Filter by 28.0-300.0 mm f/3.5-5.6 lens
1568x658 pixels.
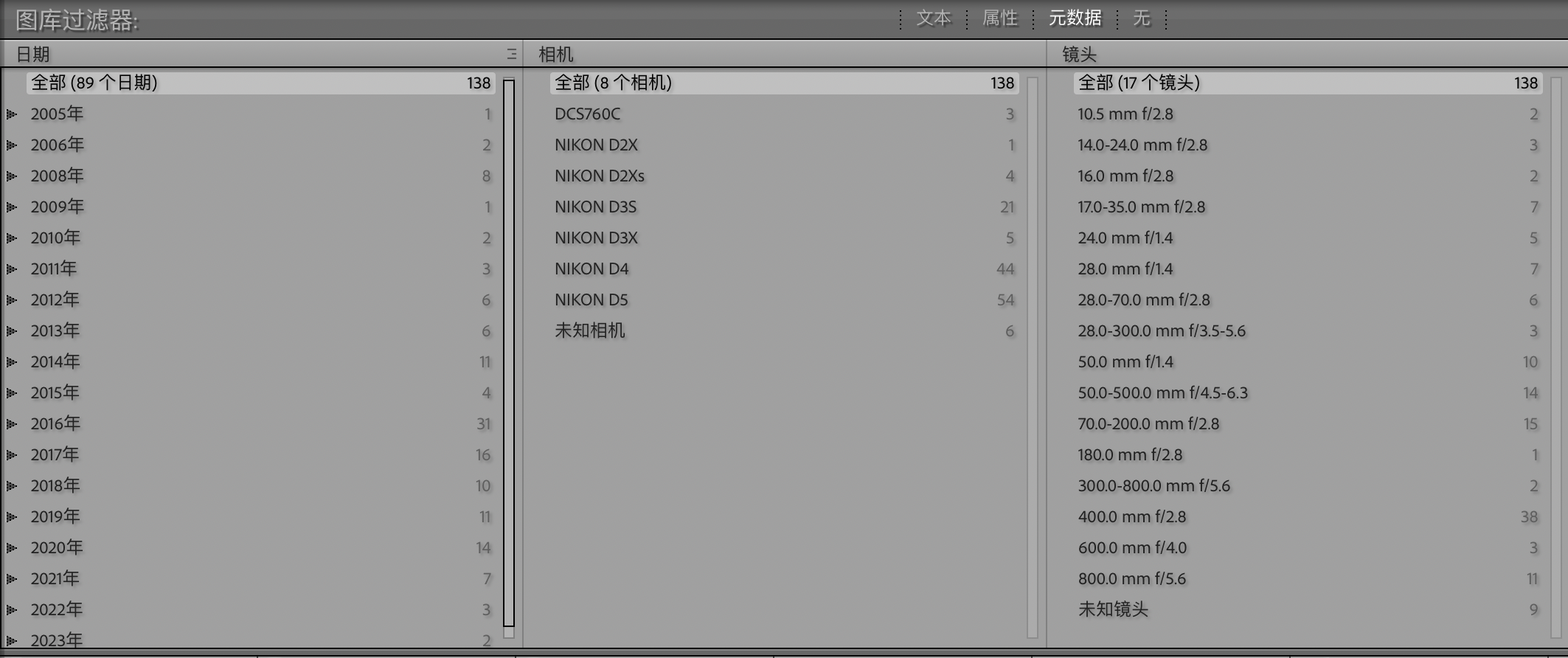click(x=1308, y=330)
